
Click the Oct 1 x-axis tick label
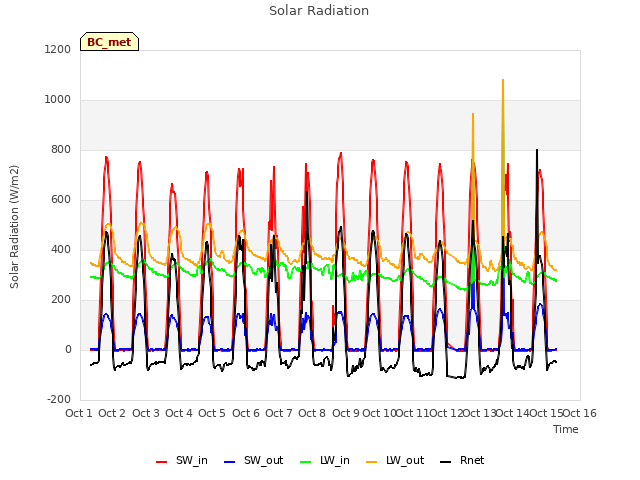pos(79,413)
